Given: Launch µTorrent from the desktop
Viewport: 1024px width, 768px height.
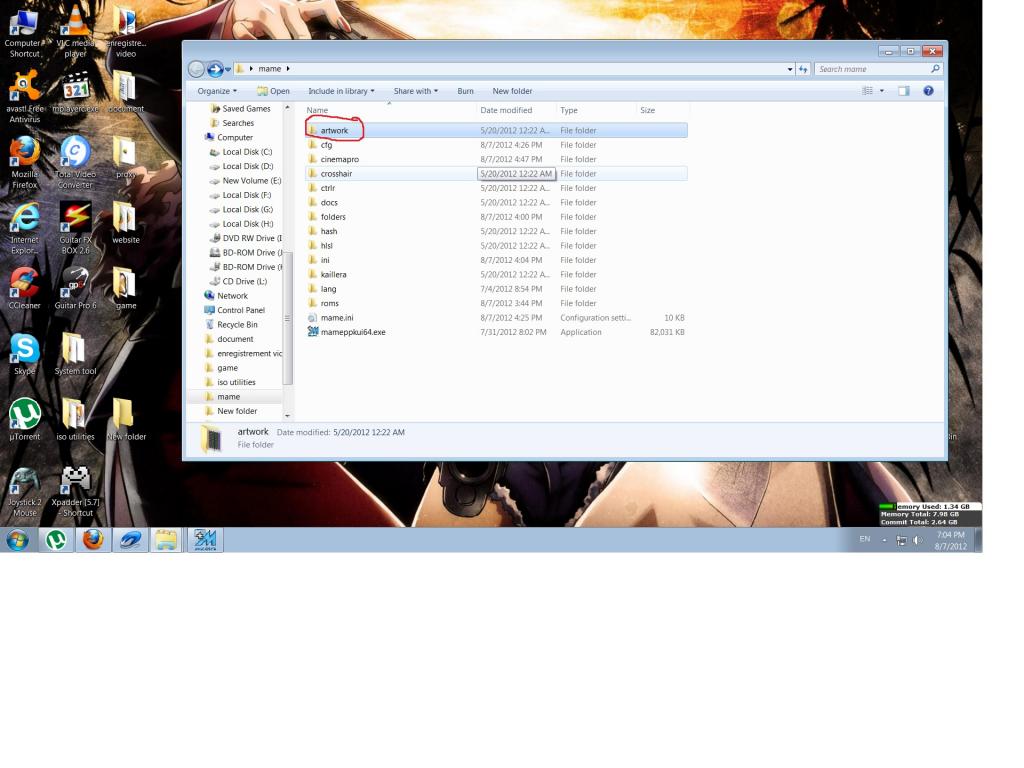Looking at the screenshot, I should (25, 419).
